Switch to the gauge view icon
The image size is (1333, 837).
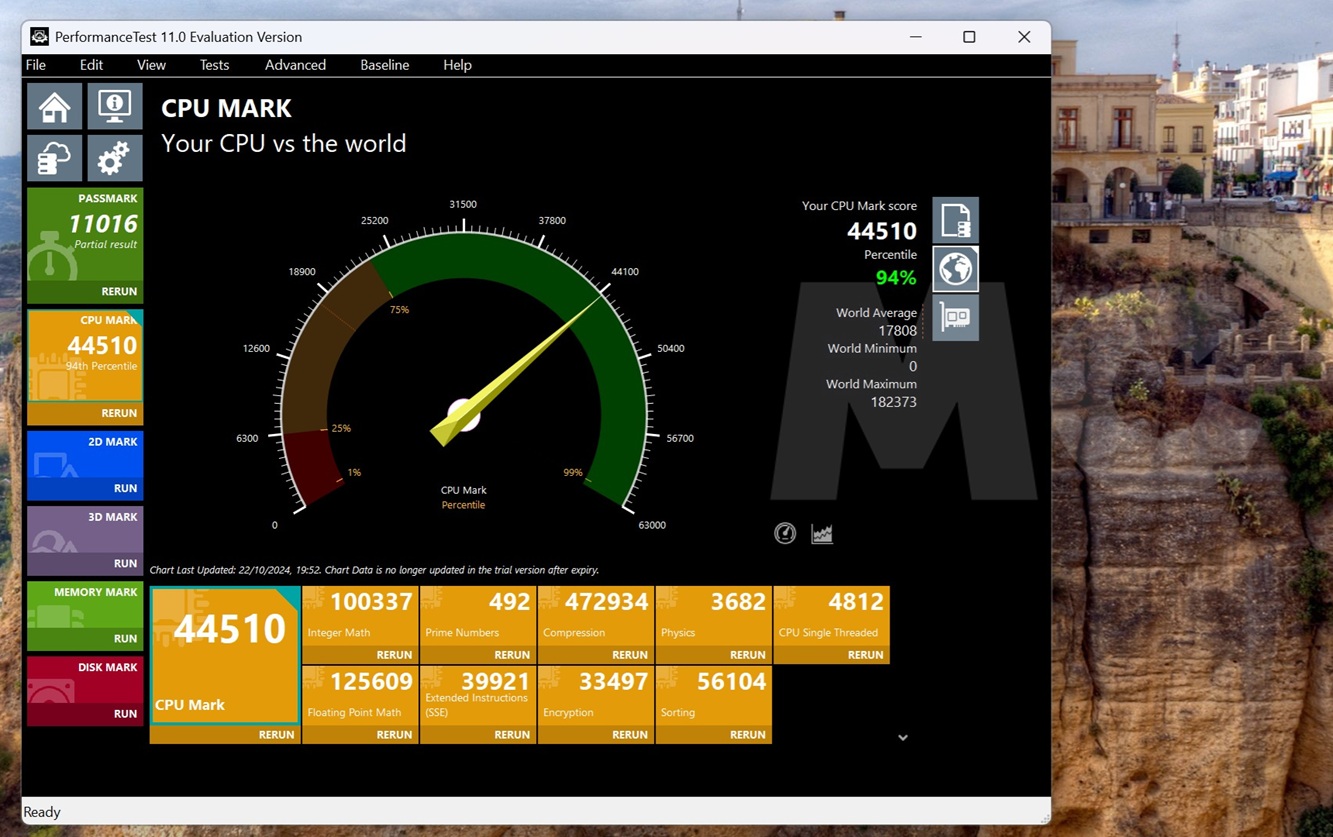(x=785, y=534)
